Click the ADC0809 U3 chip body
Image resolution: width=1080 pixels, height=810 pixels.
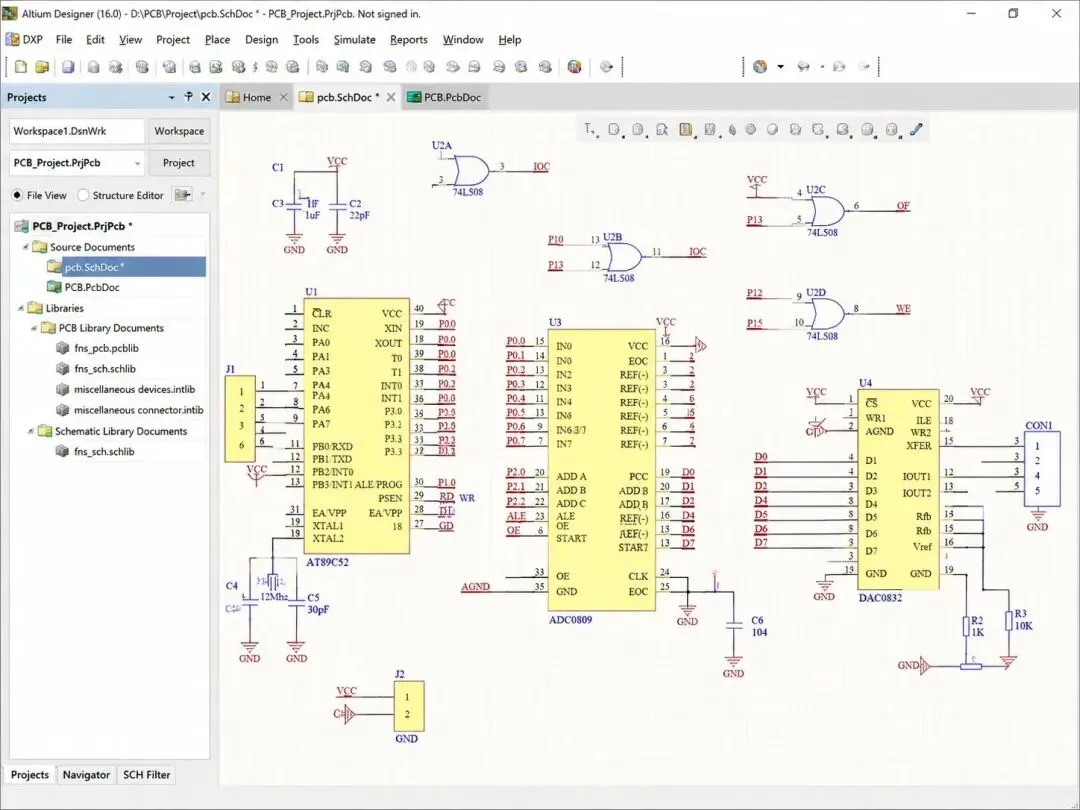click(602, 470)
